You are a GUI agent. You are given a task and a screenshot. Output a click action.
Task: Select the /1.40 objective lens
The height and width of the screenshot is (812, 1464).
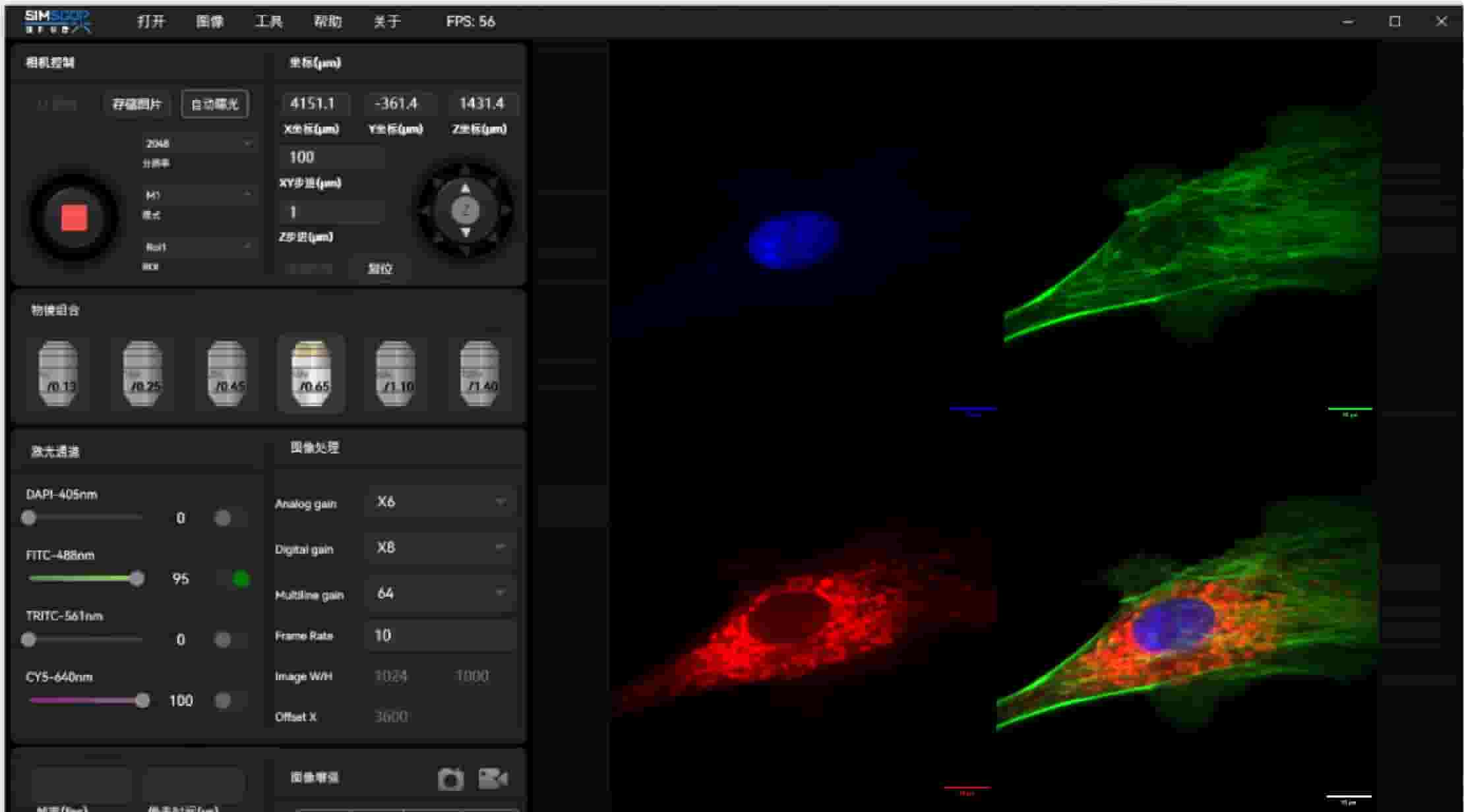(479, 374)
